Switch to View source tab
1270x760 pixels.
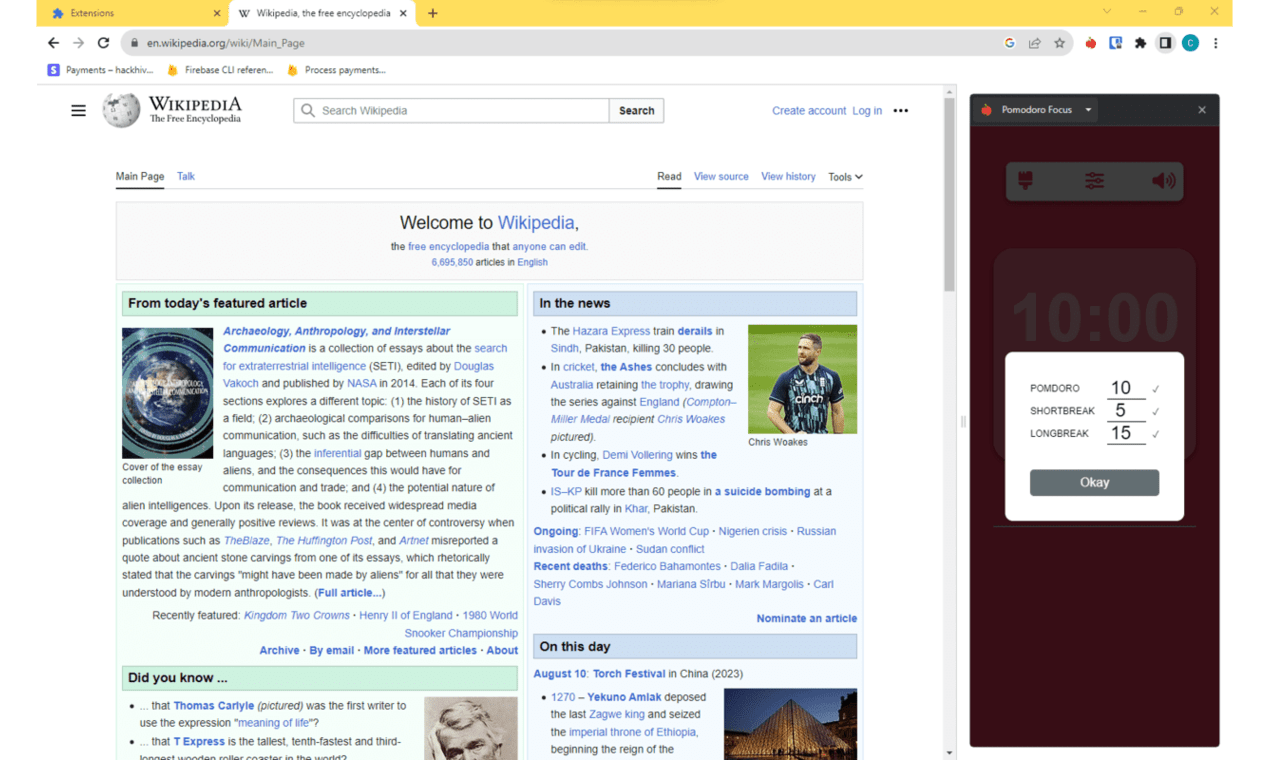(721, 176)
